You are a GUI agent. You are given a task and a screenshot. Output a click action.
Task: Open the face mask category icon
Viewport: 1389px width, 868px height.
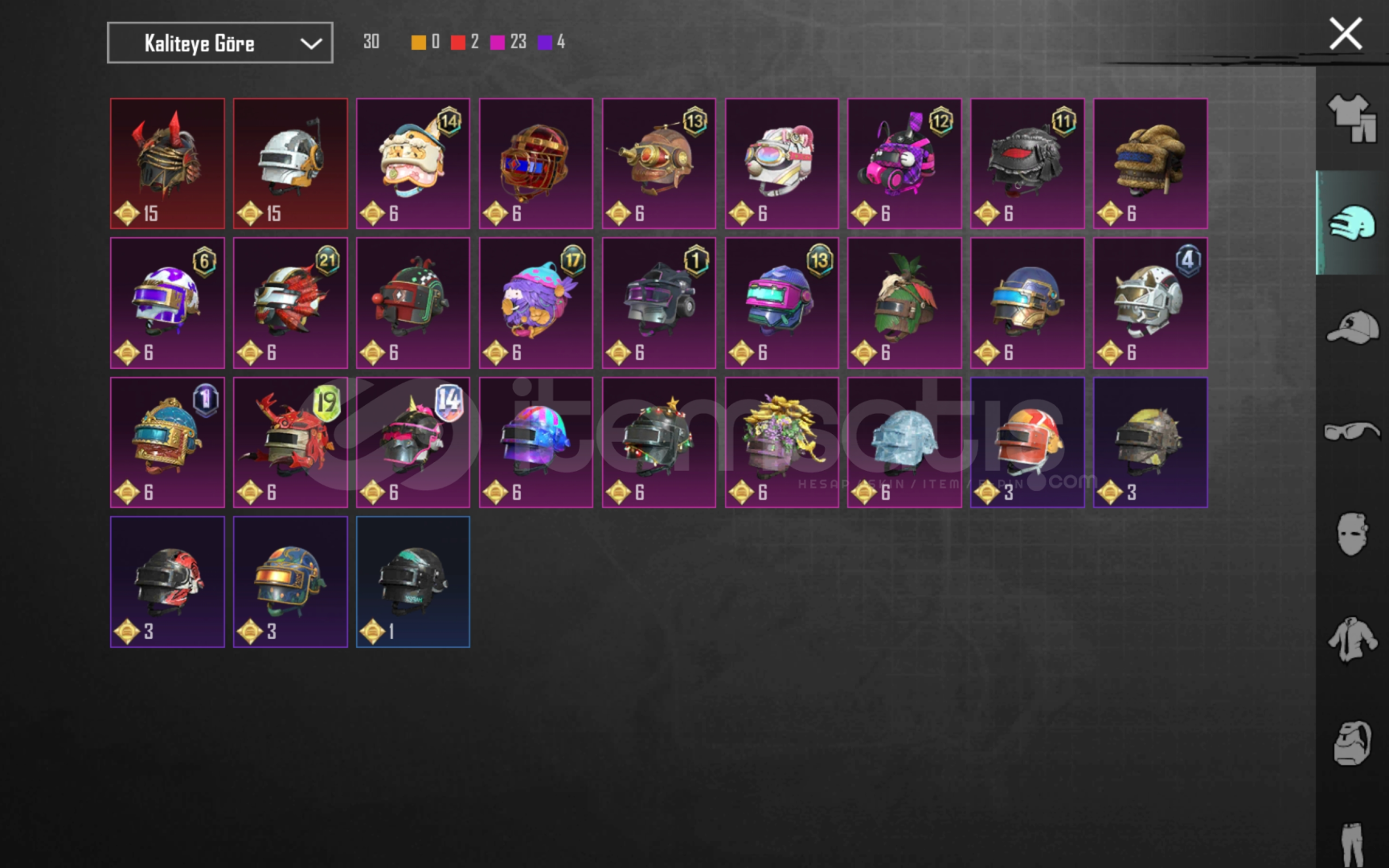pos(1352,534)
